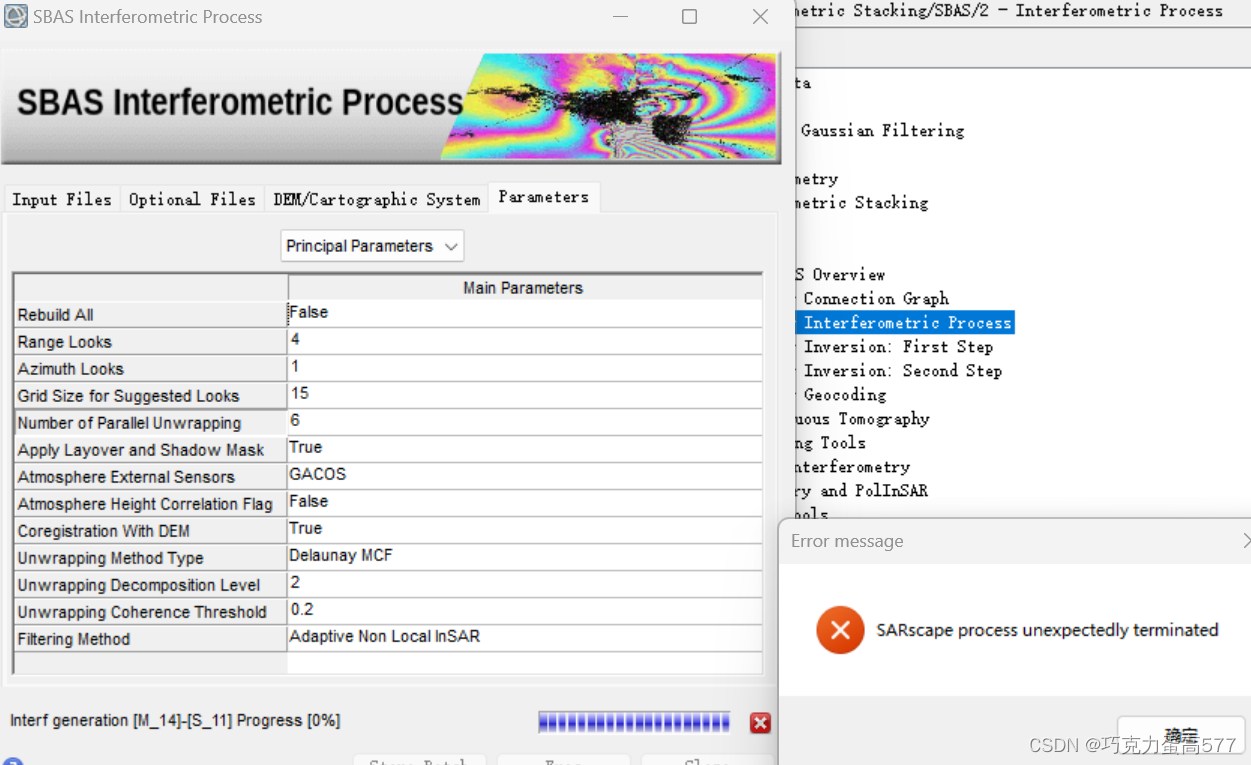The image size is (1251, 765).
Task: Select the Unwrapping Decomposition Level label
Action: pyautogui.click(x=151, y=584)
